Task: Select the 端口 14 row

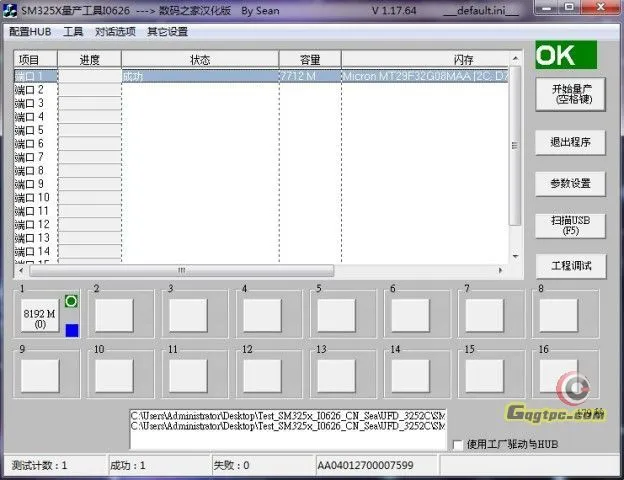Action: [261, 252]
